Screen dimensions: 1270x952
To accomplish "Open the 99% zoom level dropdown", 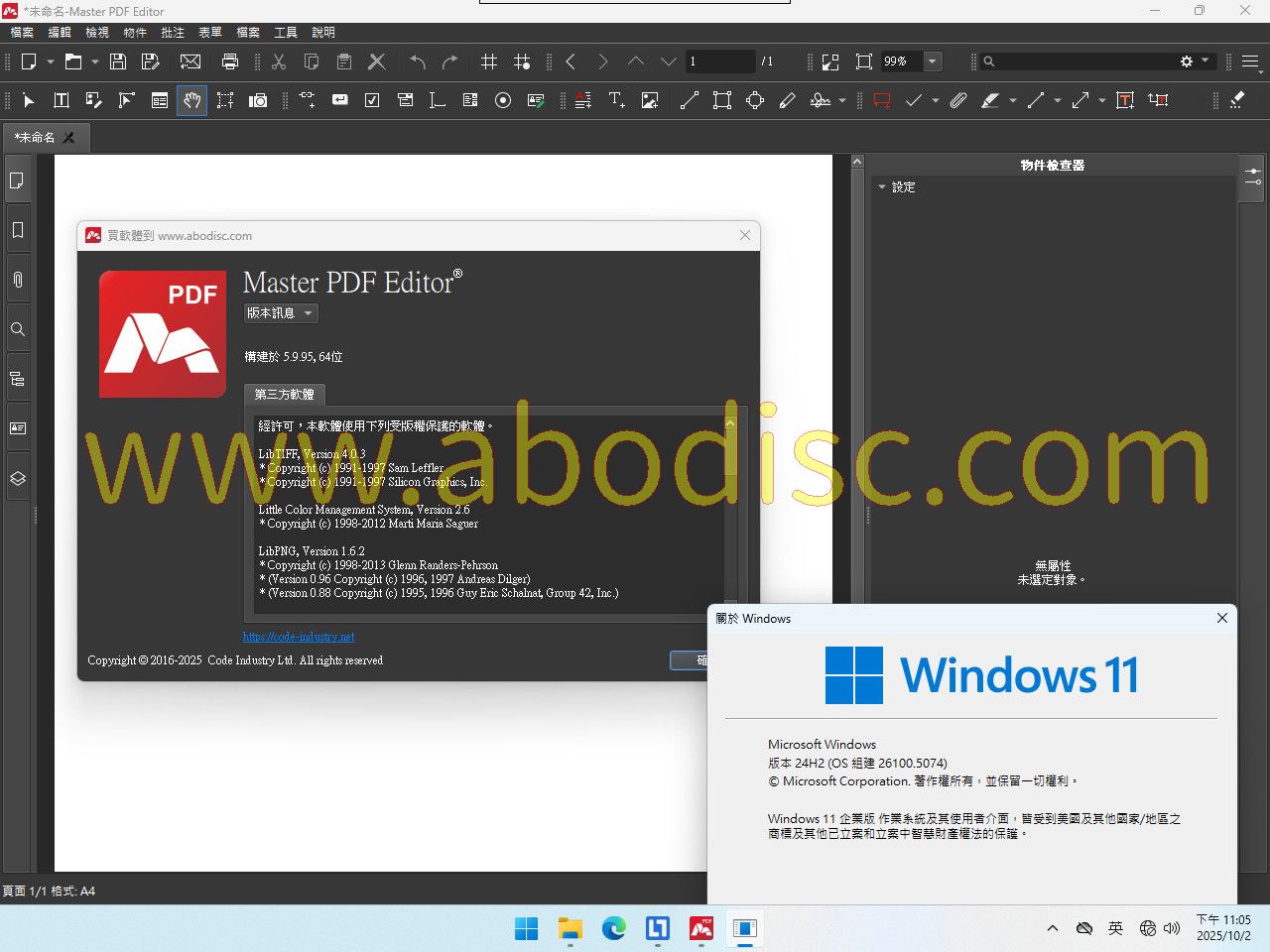I will 932,61.
